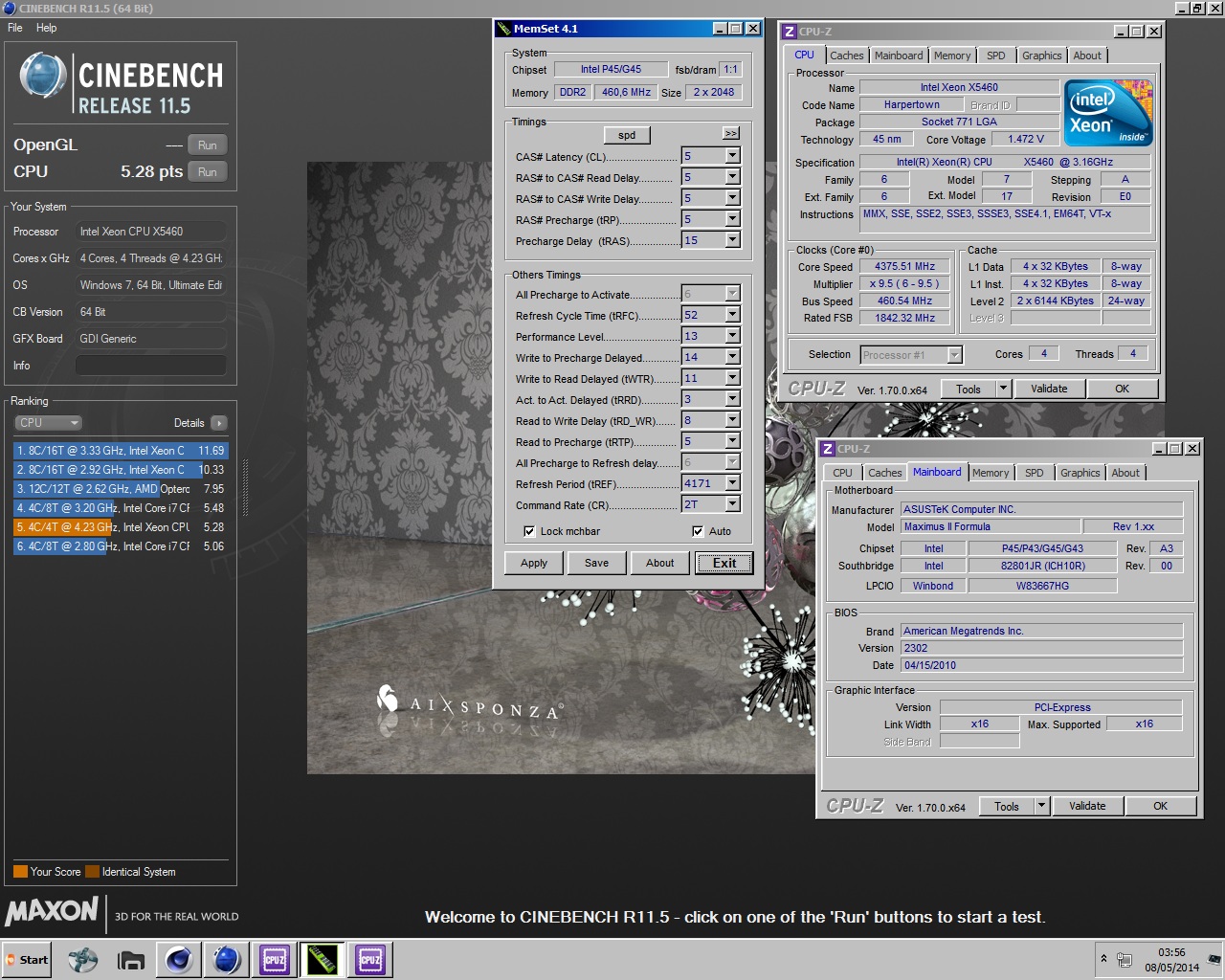Switch to second CPU-Z taskbar icon

pyautogui.click(x=370, y=960)
